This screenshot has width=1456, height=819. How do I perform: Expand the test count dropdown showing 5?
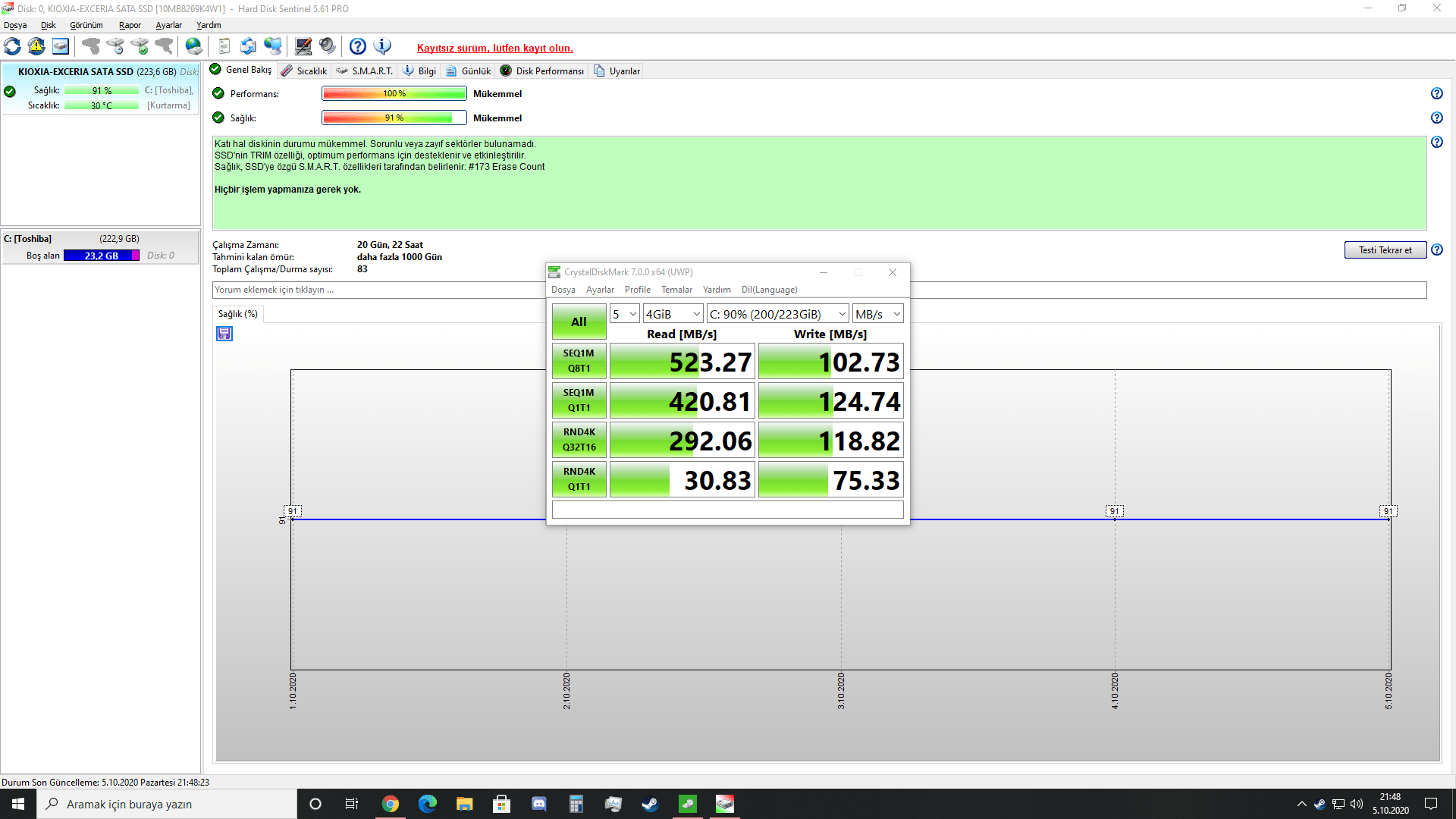point(625,314)
